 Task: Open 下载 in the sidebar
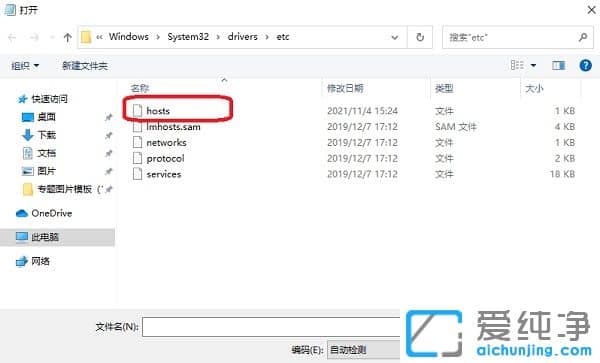pos(47,135)
